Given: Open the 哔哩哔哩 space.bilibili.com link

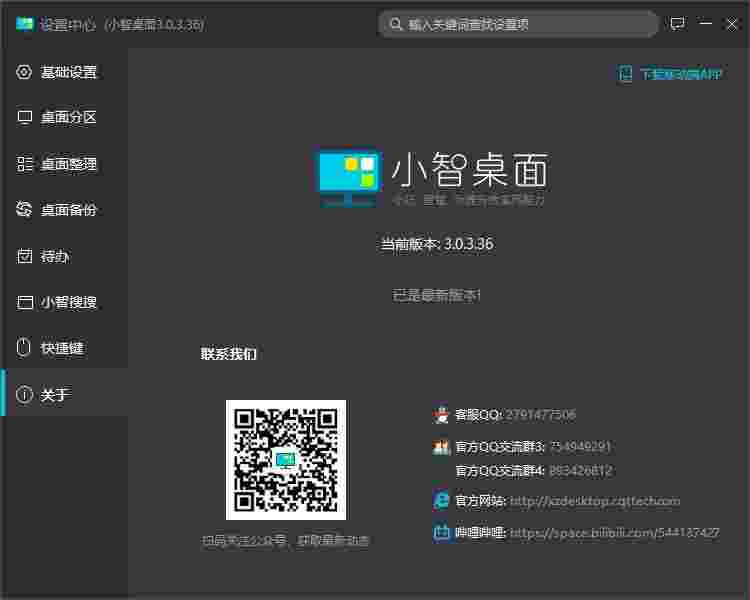Looking at the screenshot, I should [615, 533].
